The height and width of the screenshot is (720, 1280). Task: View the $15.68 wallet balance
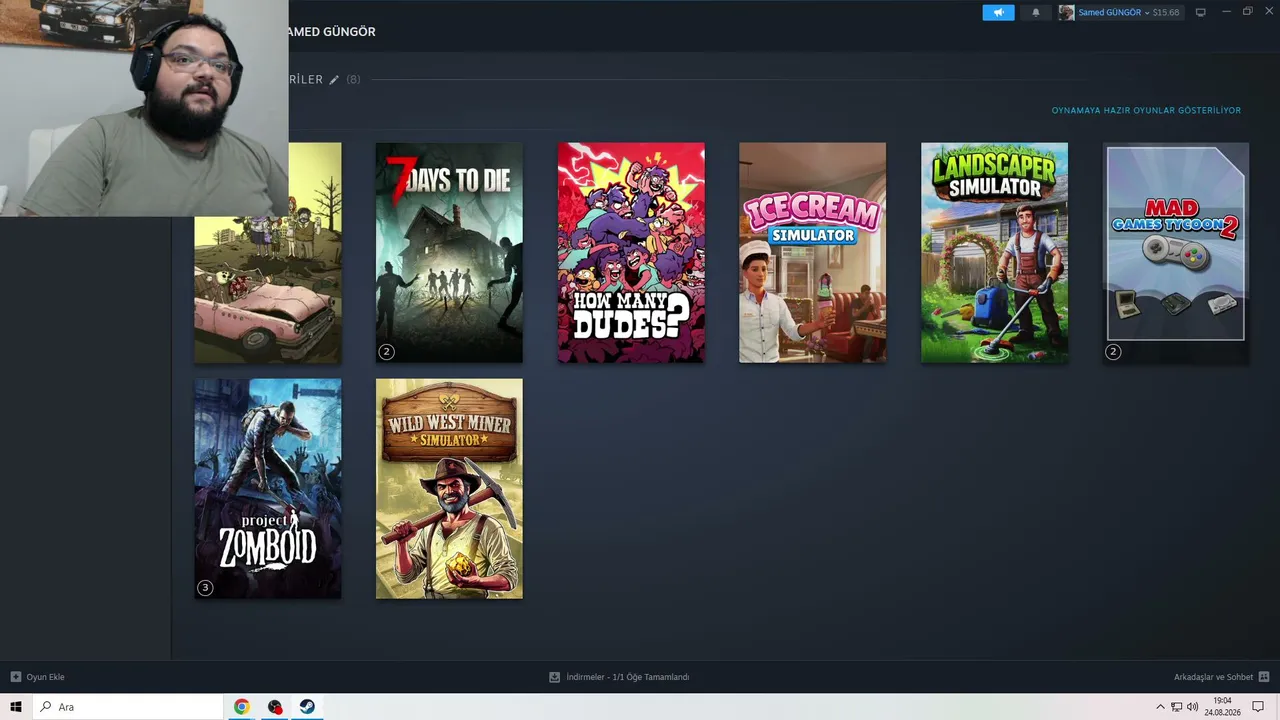(1166, 13)
